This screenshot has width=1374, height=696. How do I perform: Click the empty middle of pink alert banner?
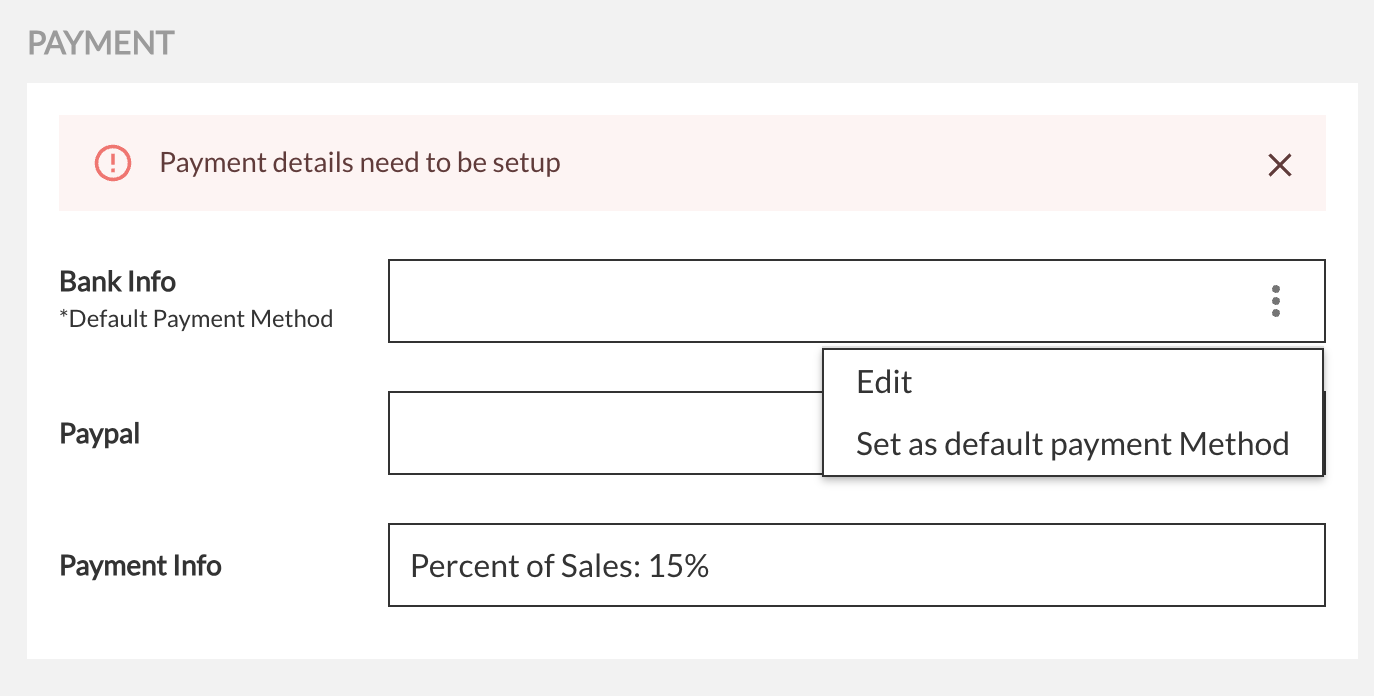(900, 163)
